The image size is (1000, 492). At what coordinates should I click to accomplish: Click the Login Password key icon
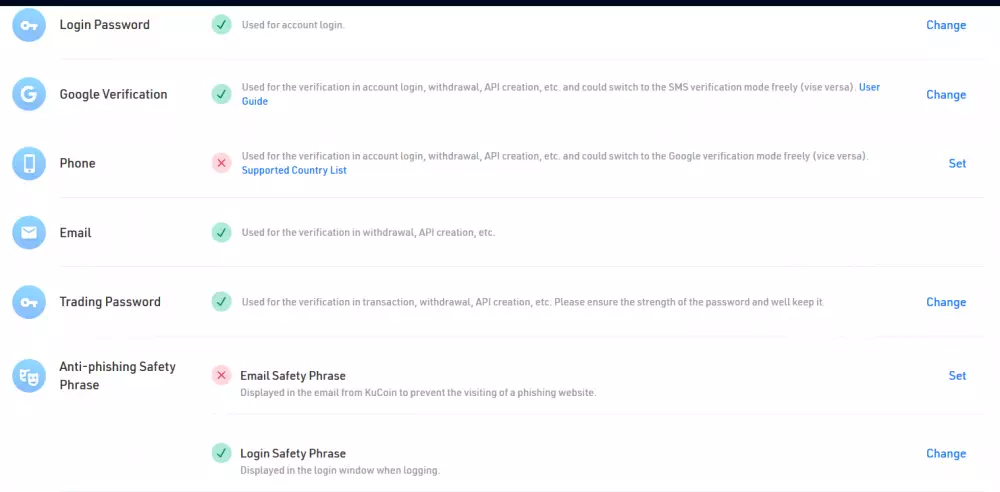(x=29, y=25)
